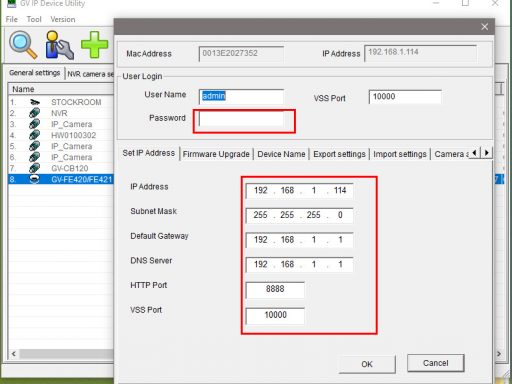This screenshot has width=512, height=384.
Task: Open the Firmware Upgrade tab
Action: 216,154
